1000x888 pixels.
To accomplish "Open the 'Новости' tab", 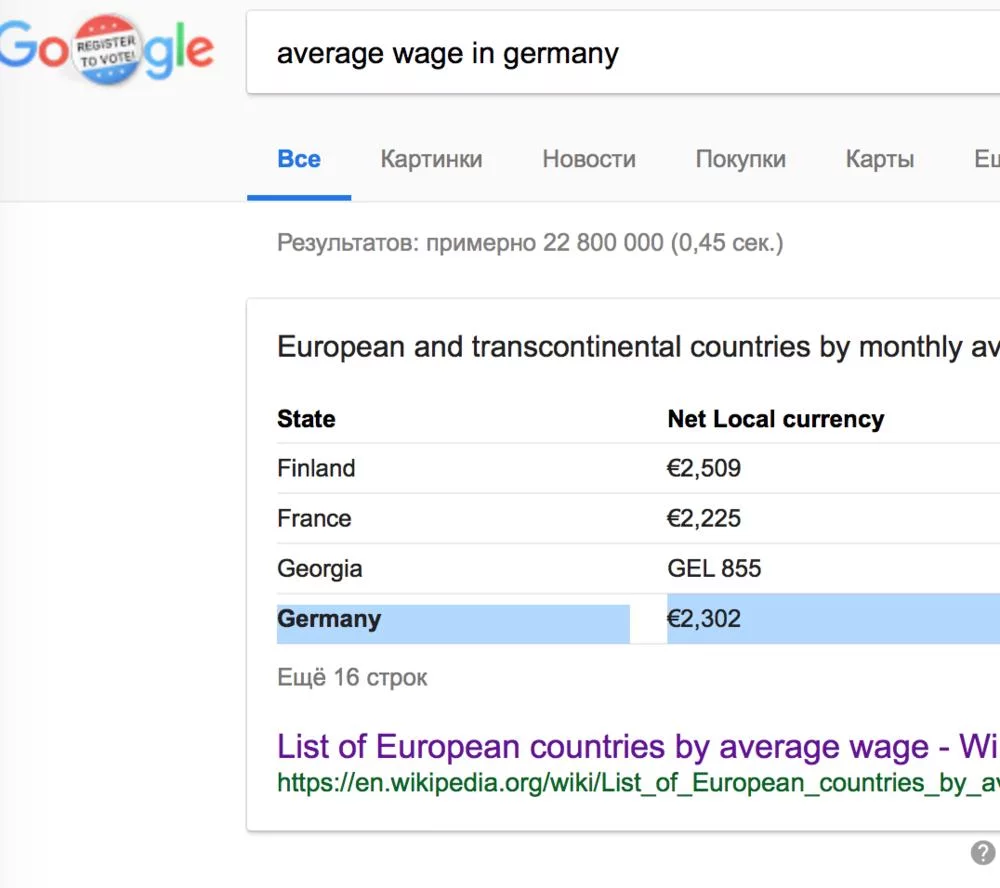I will tap(589, 159).
